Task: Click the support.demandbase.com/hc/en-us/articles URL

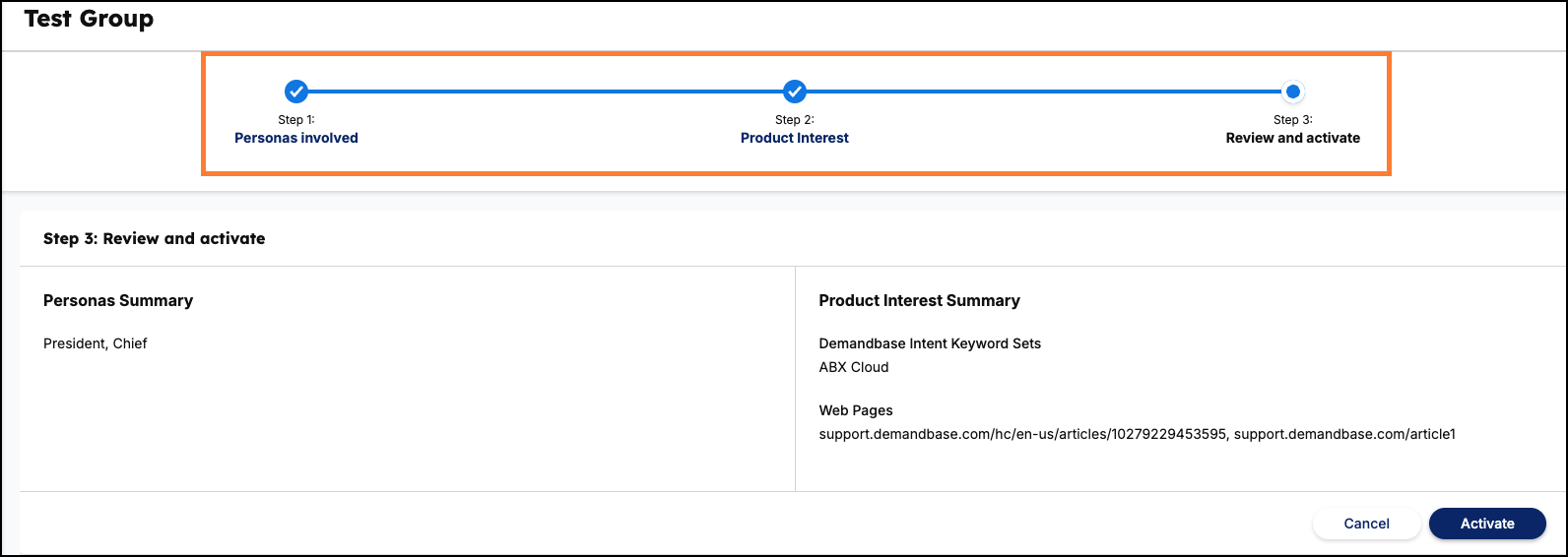Action: (1023, 434)
